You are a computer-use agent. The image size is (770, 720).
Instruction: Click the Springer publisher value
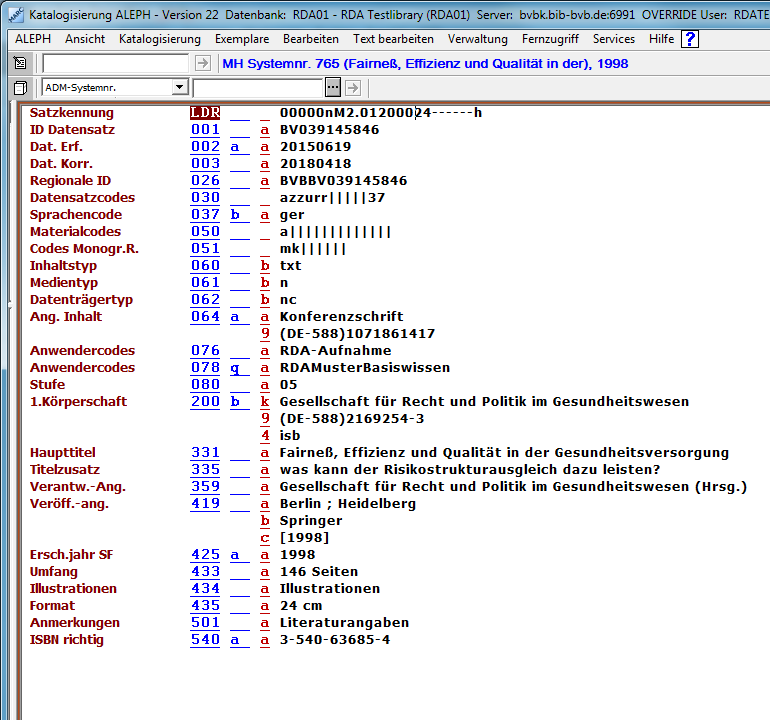pos(310,521)
